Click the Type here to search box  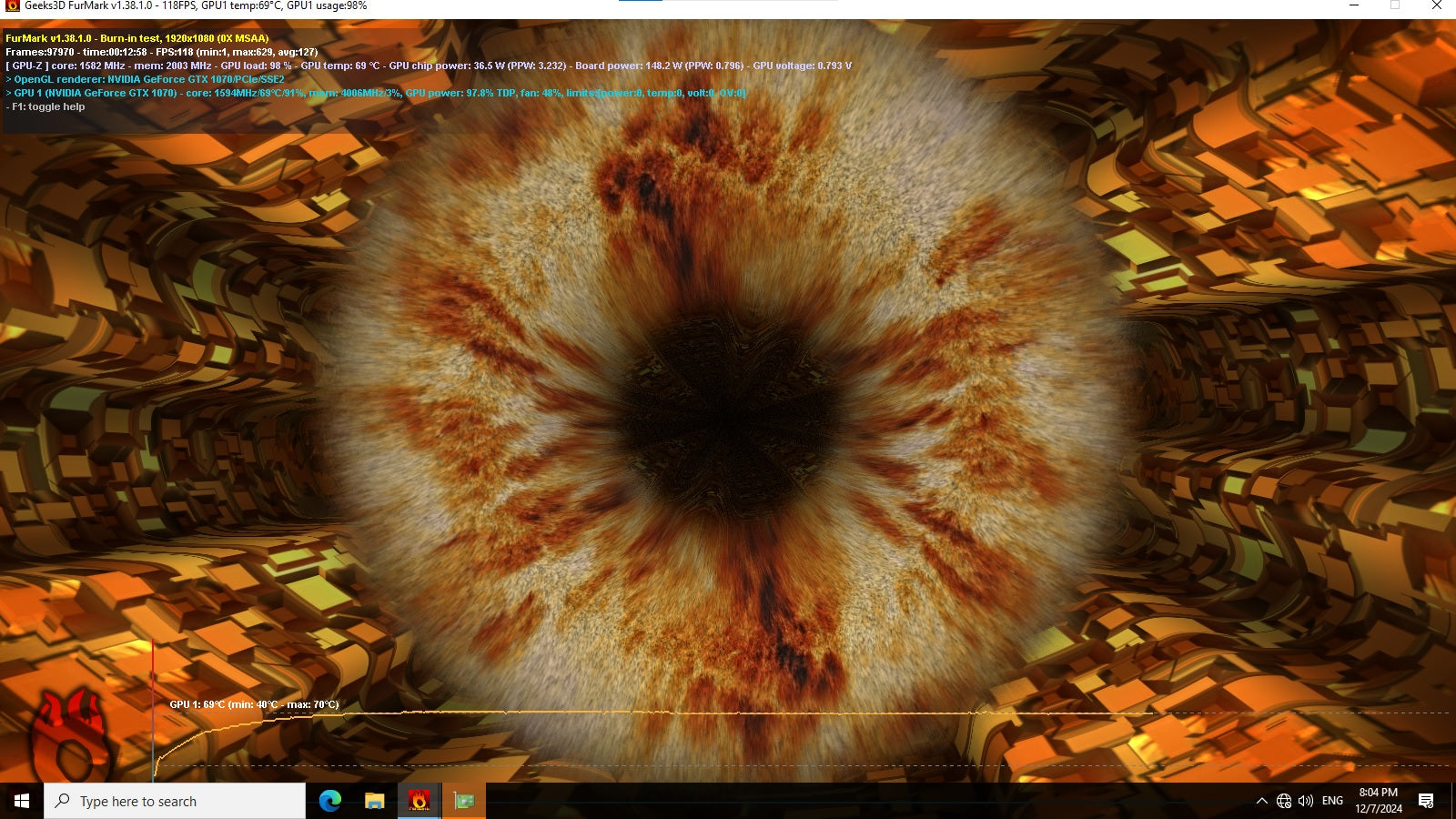click(175, 801)
